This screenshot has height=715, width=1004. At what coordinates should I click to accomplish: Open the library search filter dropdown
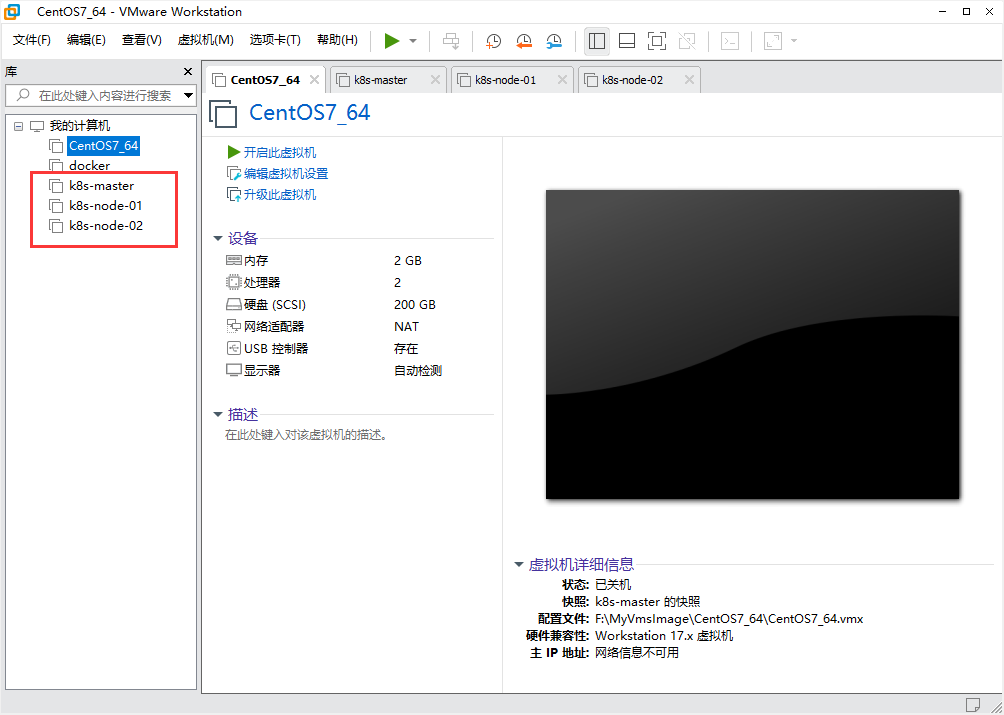click(x=188, y=96)
